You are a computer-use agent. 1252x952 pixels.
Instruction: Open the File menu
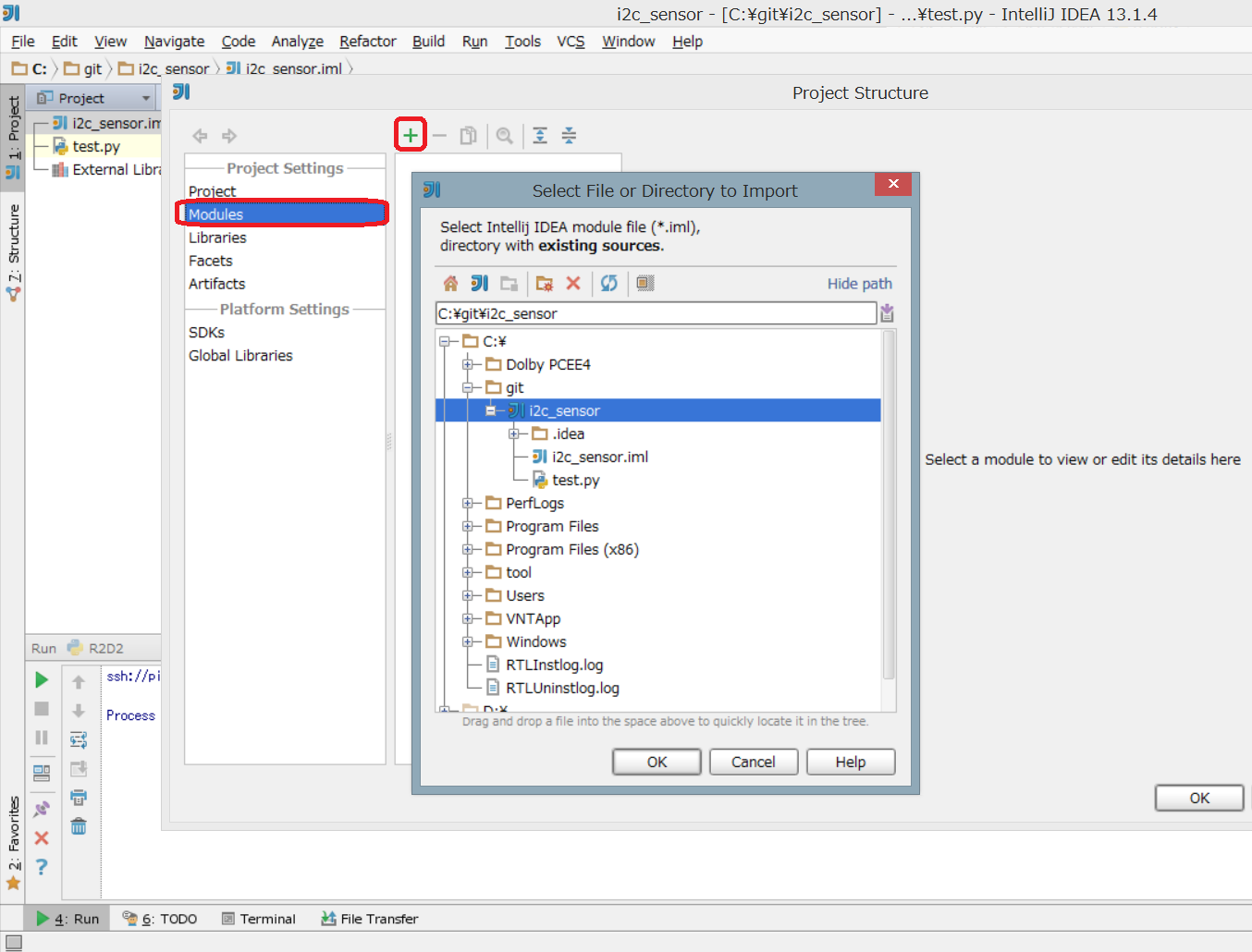point(23,42)
